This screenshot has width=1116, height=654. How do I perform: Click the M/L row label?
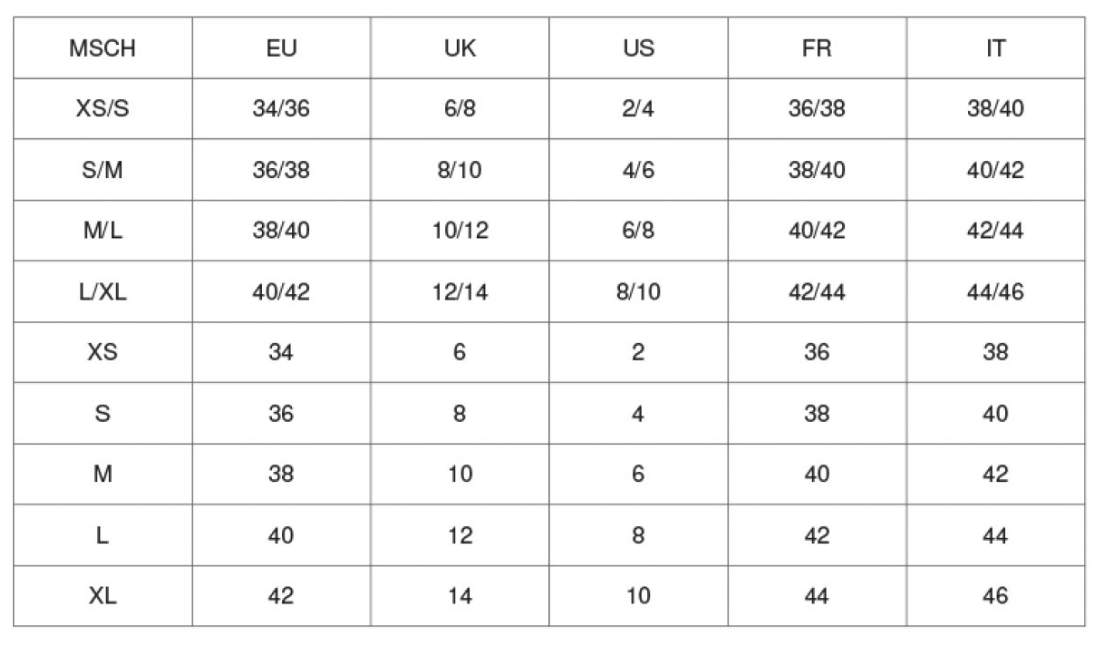[102, 231]
